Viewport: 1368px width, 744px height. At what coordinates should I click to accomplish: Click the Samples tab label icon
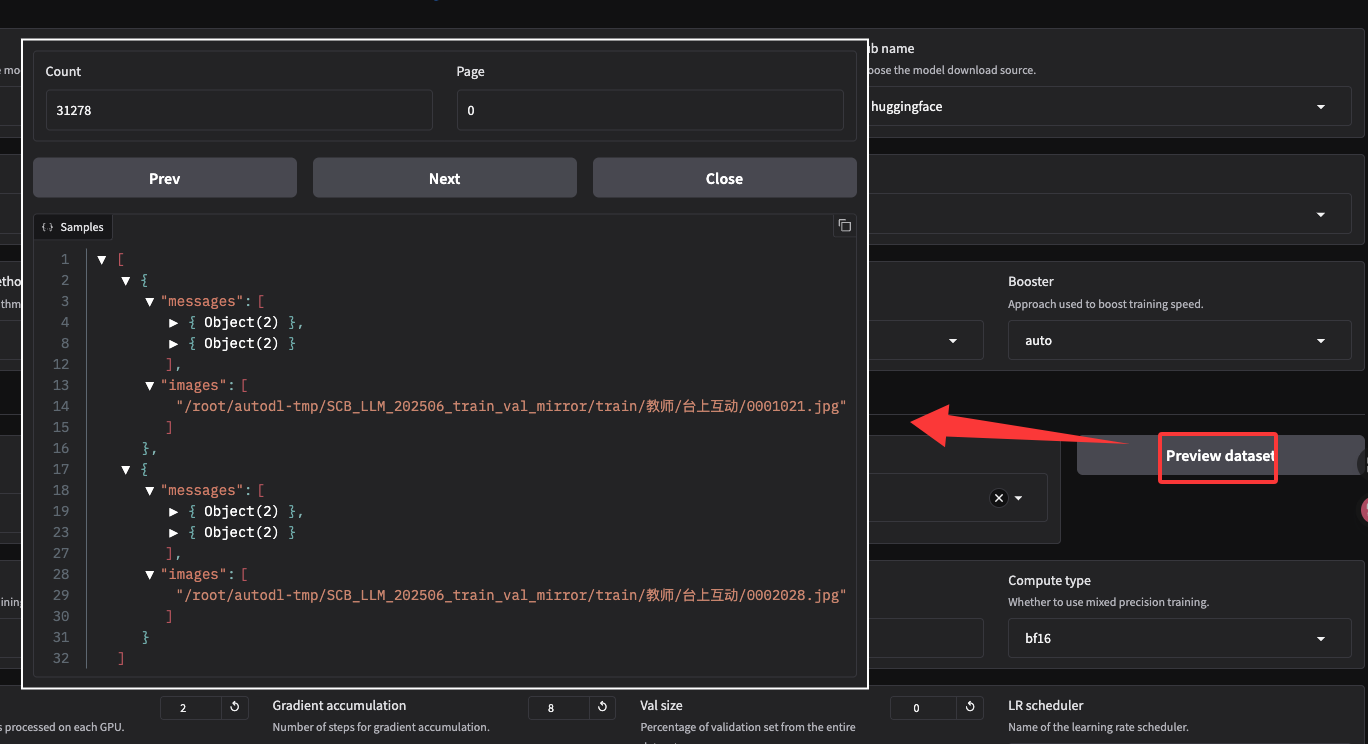tap(47, 227)
